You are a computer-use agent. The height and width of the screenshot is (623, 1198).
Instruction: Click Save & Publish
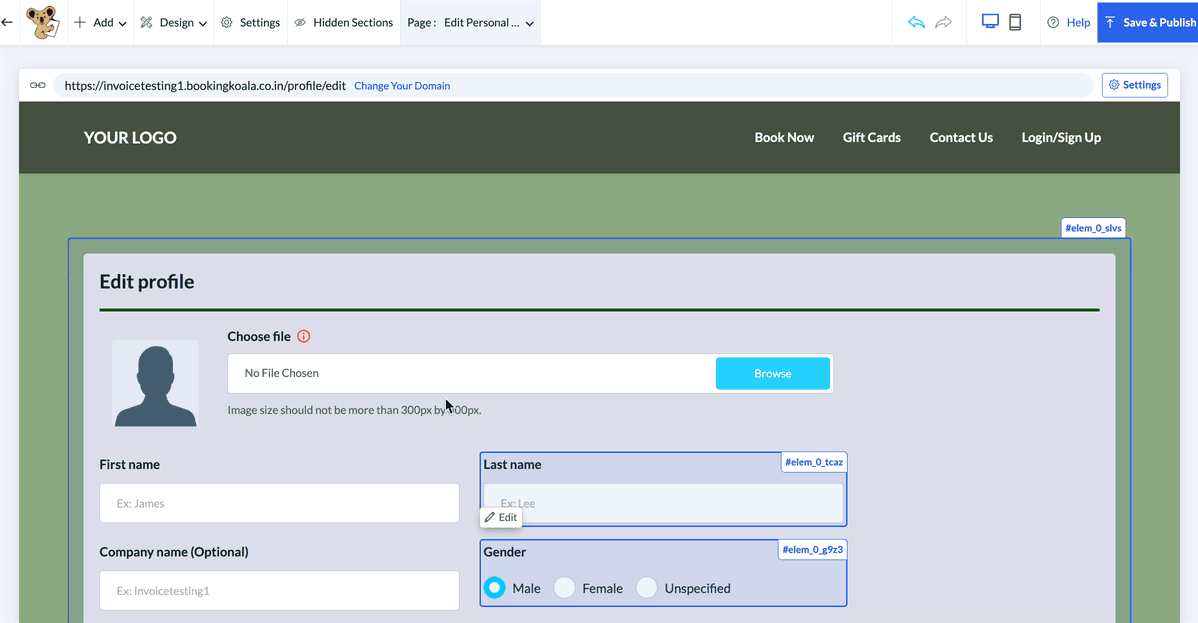coord(1148,22)
